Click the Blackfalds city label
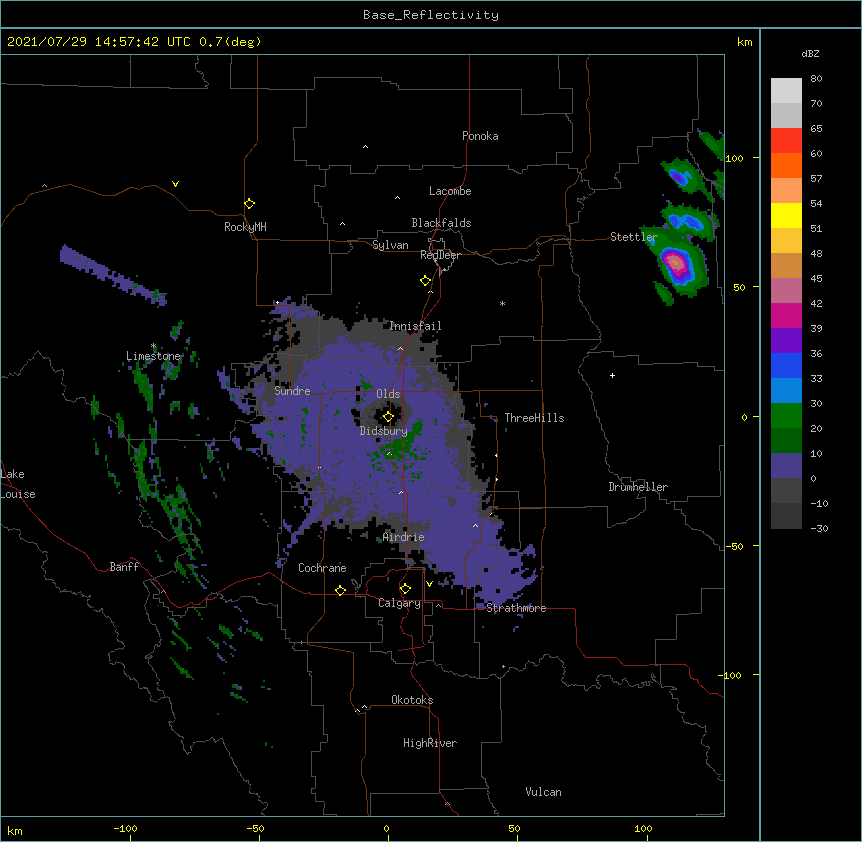This screenshot has width=862, height=842. tap(441, 223)
